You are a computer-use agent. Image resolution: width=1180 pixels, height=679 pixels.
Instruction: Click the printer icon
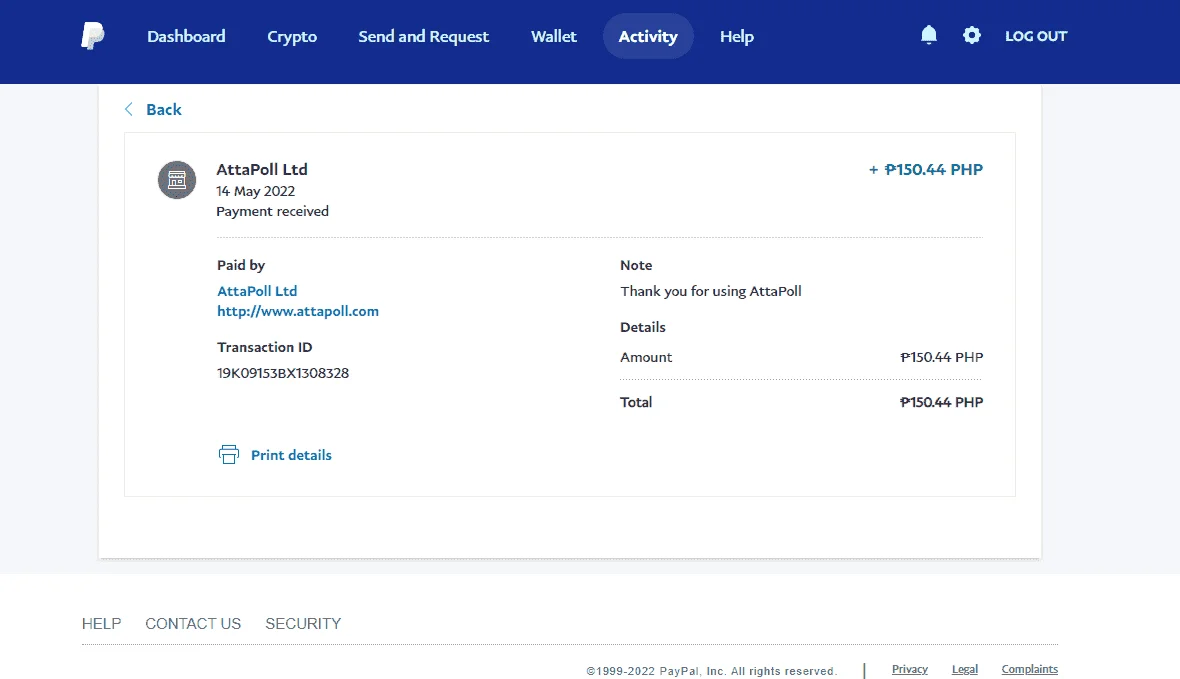coord(229,455)
